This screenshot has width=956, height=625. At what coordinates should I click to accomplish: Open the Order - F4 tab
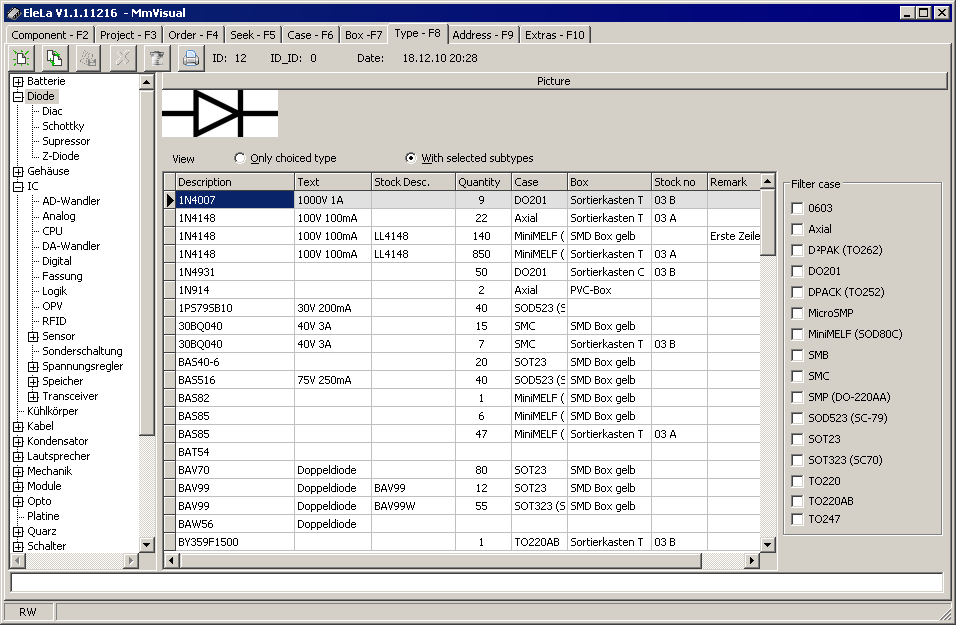(193, 35)
